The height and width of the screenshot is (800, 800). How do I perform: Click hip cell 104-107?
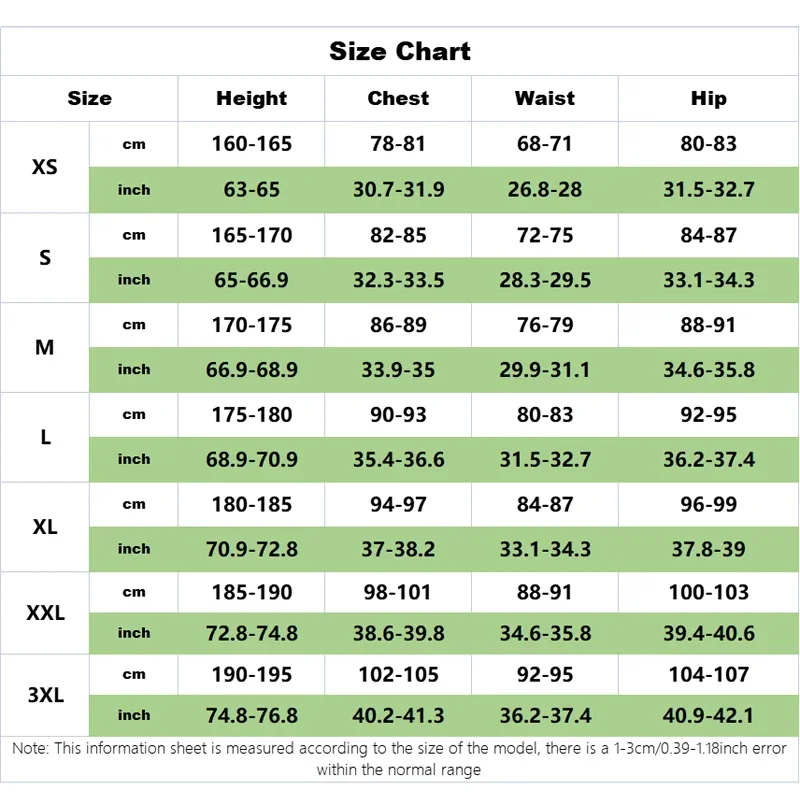(708, 675)
